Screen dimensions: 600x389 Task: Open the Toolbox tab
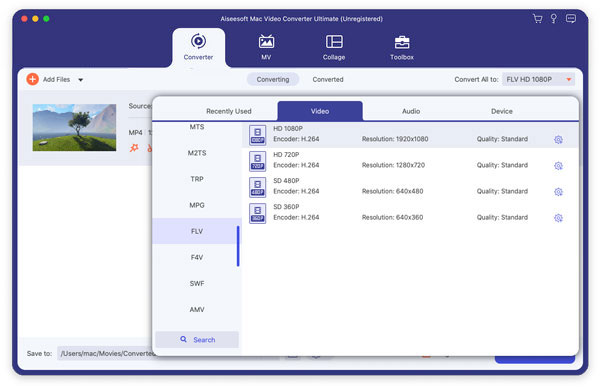[402, 47]
